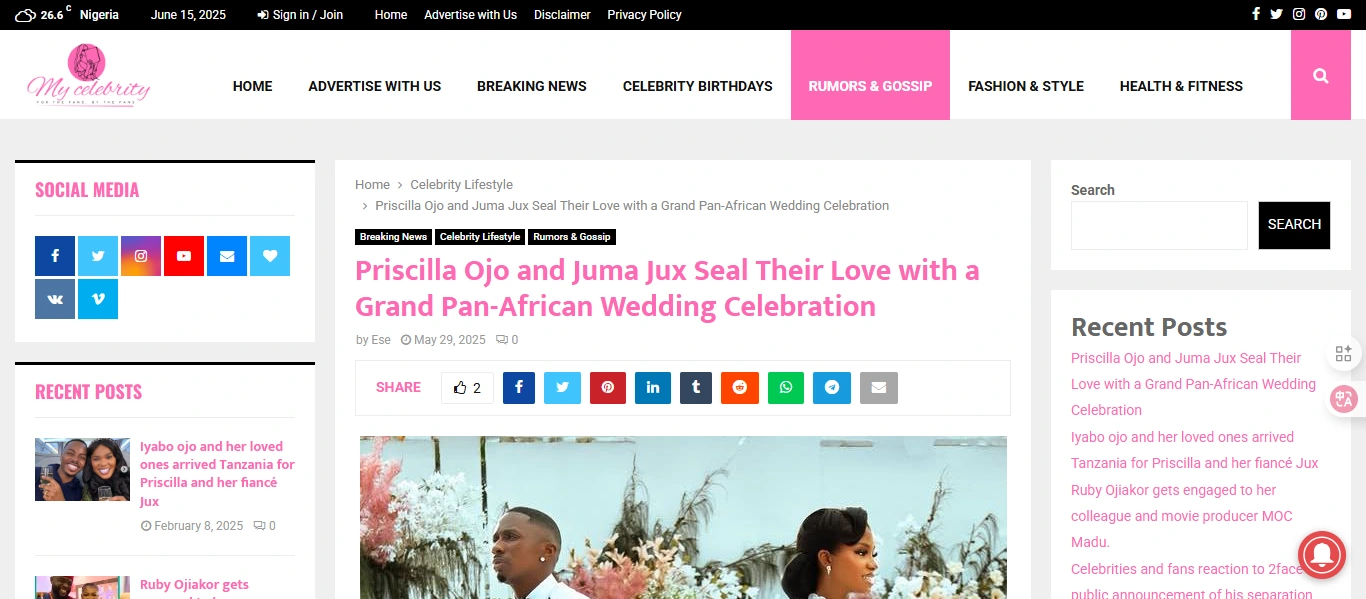1366x599 pixels.
Task: Click the Reddit share icon
Action: point(740,388)
